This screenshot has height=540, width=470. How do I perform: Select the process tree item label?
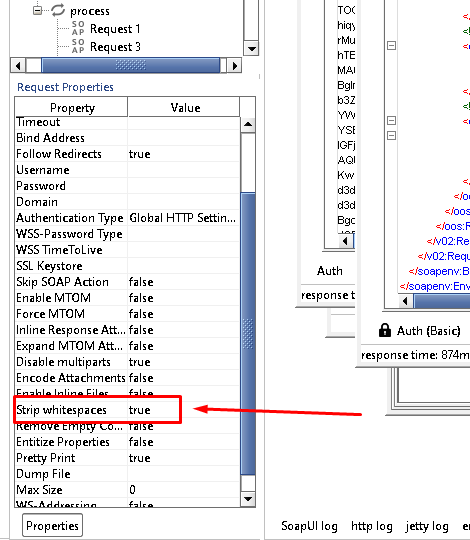[x=90, y=11]
